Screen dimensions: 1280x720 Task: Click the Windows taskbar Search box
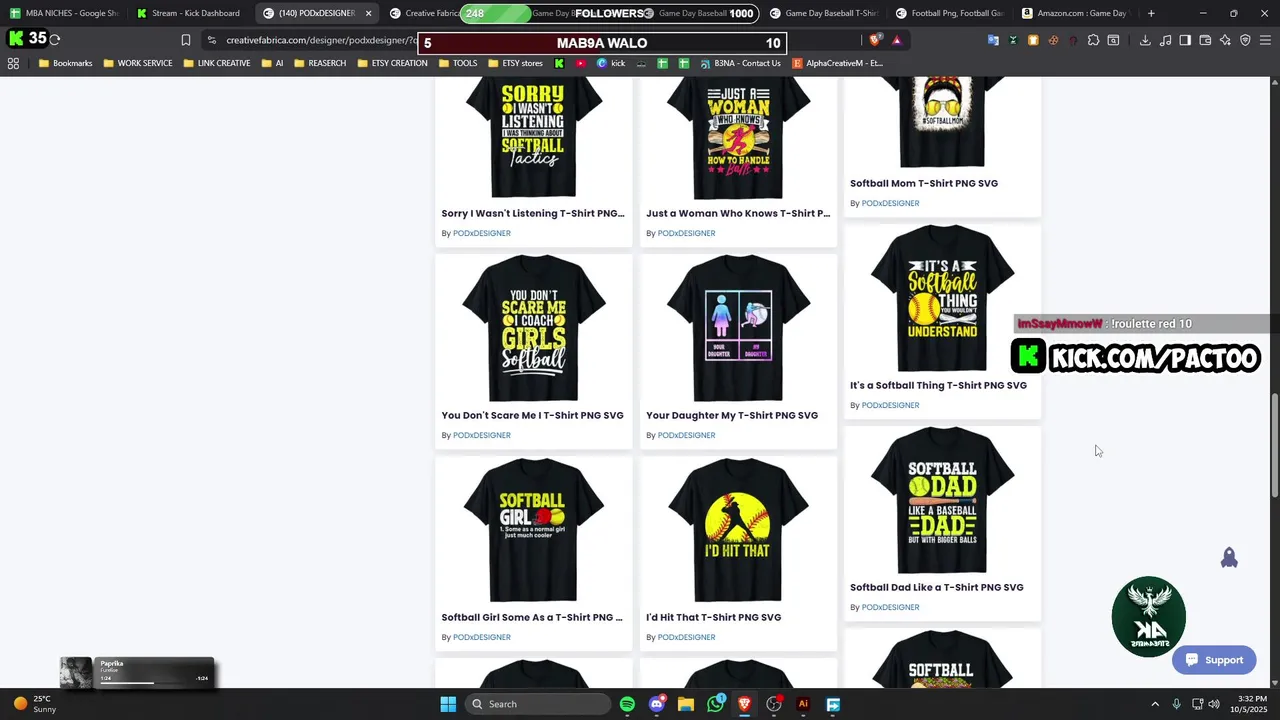pos(538,704)
